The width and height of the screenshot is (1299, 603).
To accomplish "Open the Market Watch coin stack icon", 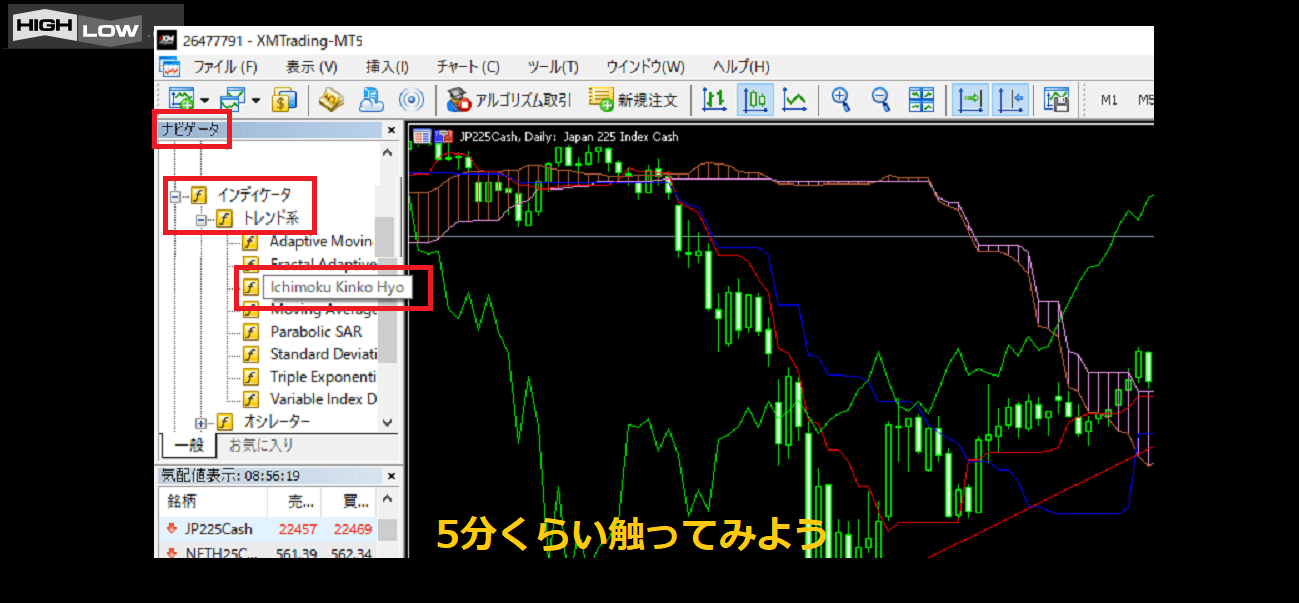I will click(x=285, y=99).
